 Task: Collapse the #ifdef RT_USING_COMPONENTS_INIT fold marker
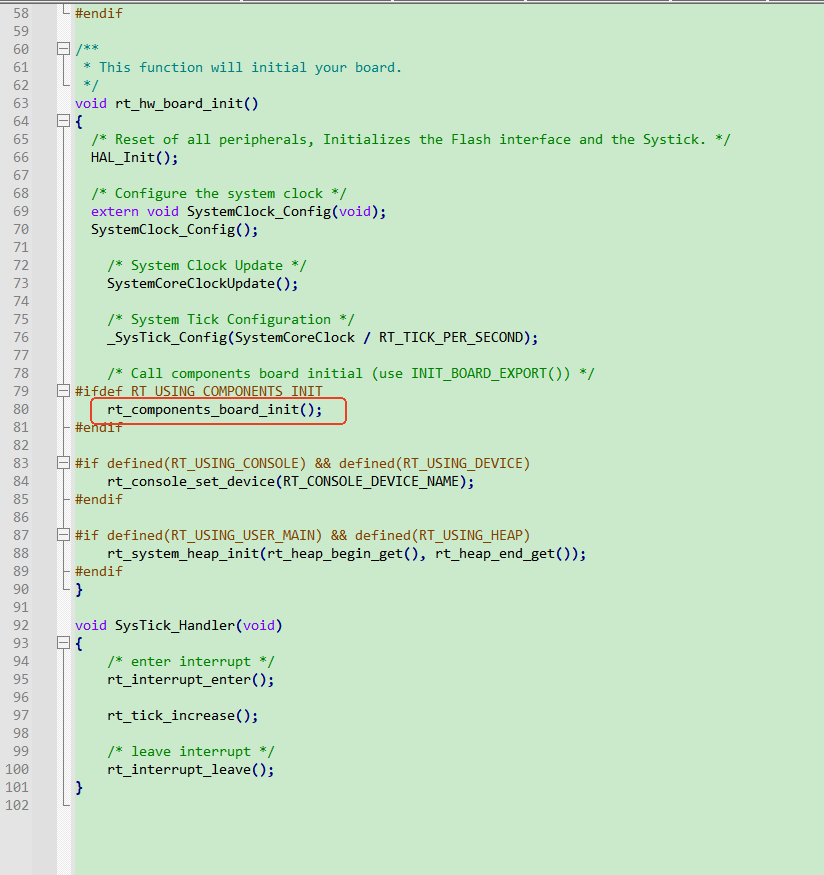click(x=63, y=391)
